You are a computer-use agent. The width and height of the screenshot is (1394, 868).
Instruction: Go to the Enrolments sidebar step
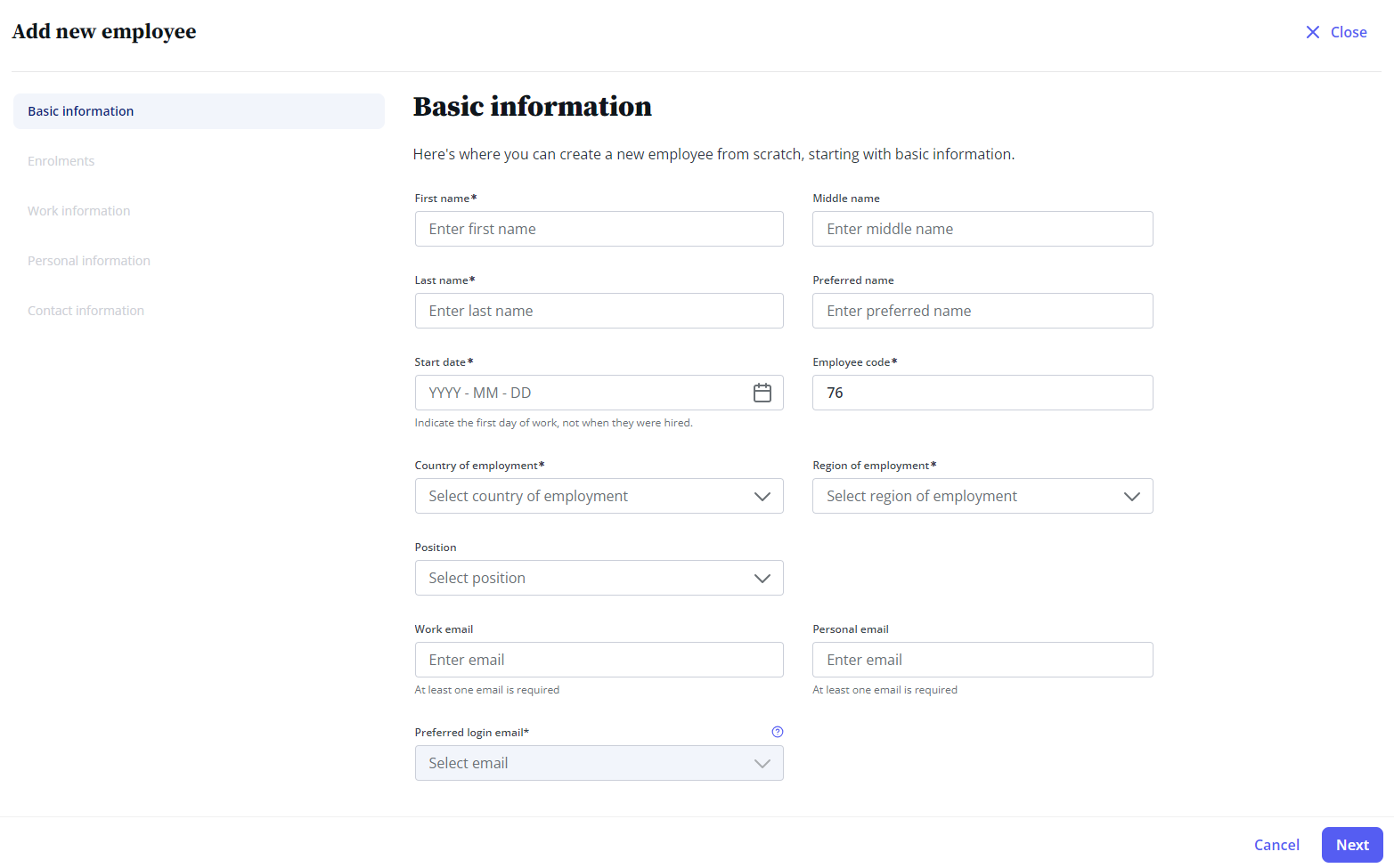(61, 161)
